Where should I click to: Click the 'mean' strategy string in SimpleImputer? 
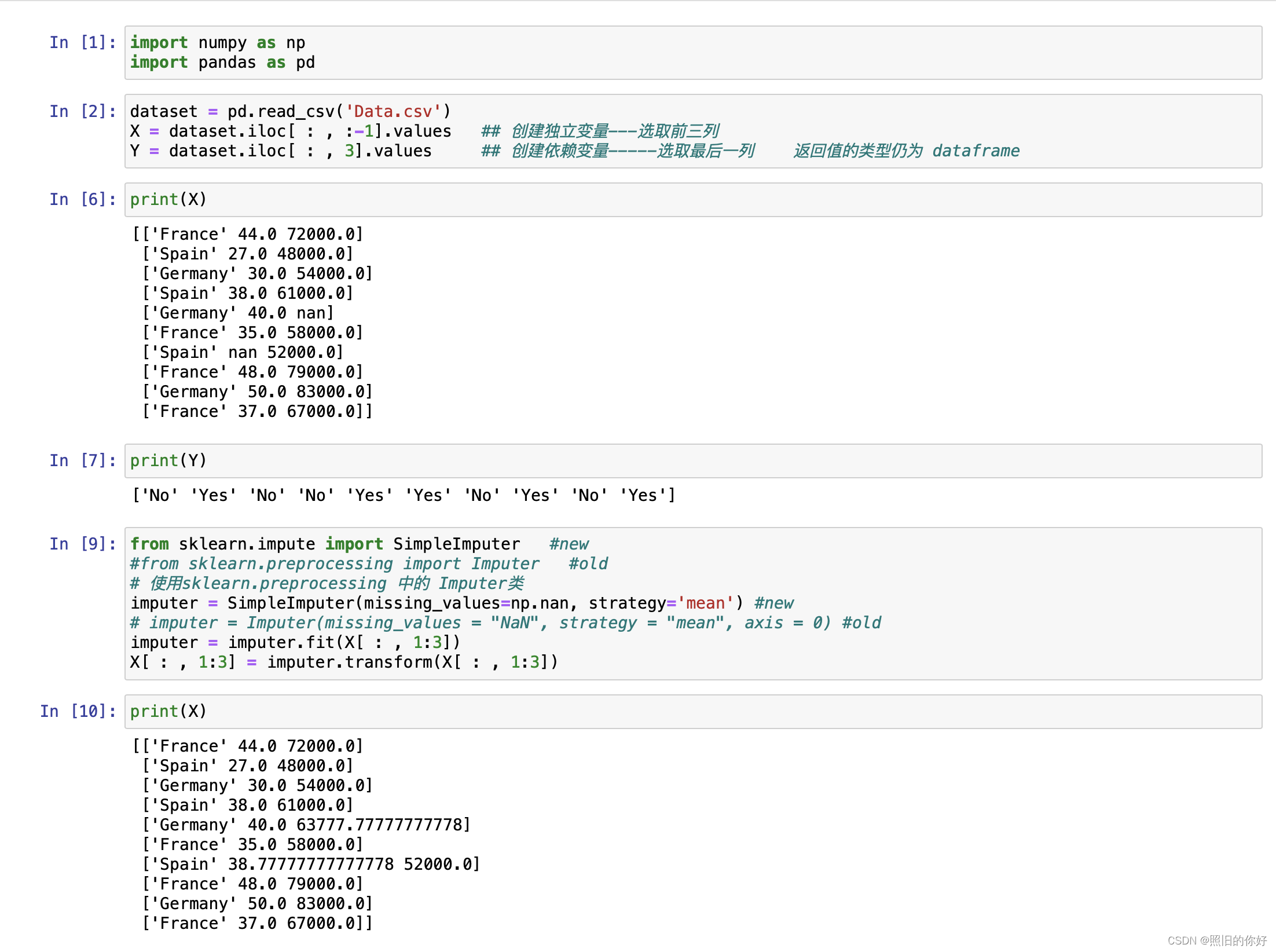(x=706, y=603)
